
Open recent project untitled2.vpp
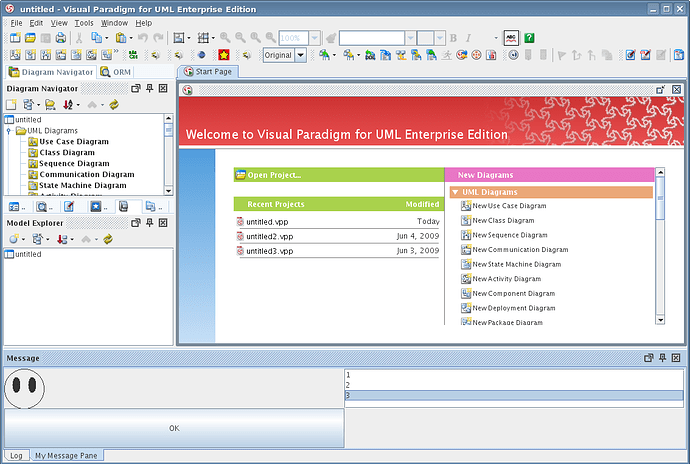269,236
